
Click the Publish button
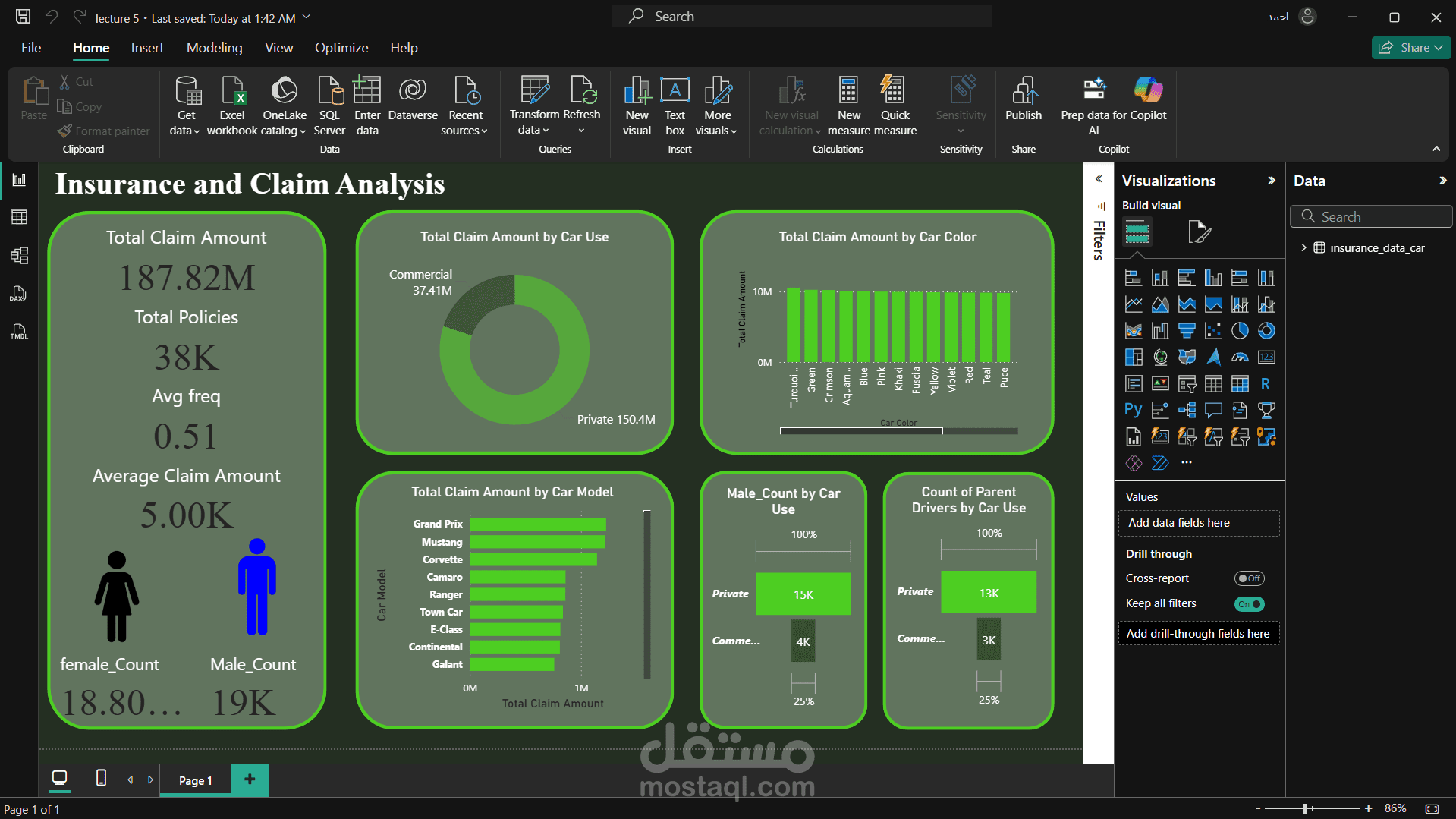1024,99
